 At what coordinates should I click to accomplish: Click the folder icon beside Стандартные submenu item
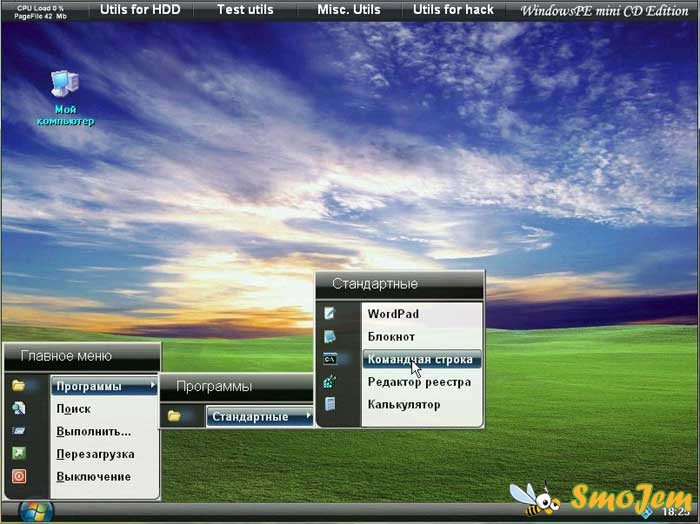tap(174, 416)
